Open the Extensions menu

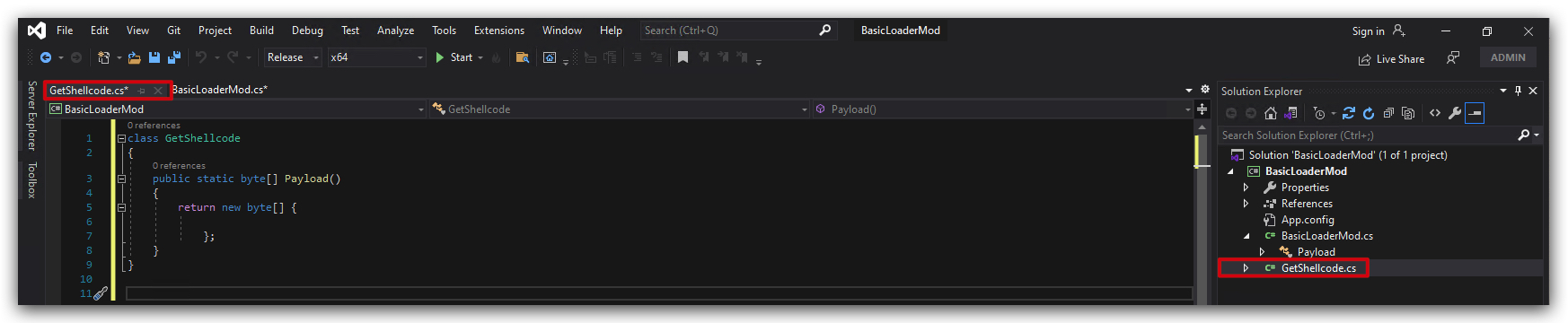tap(499, 31)
